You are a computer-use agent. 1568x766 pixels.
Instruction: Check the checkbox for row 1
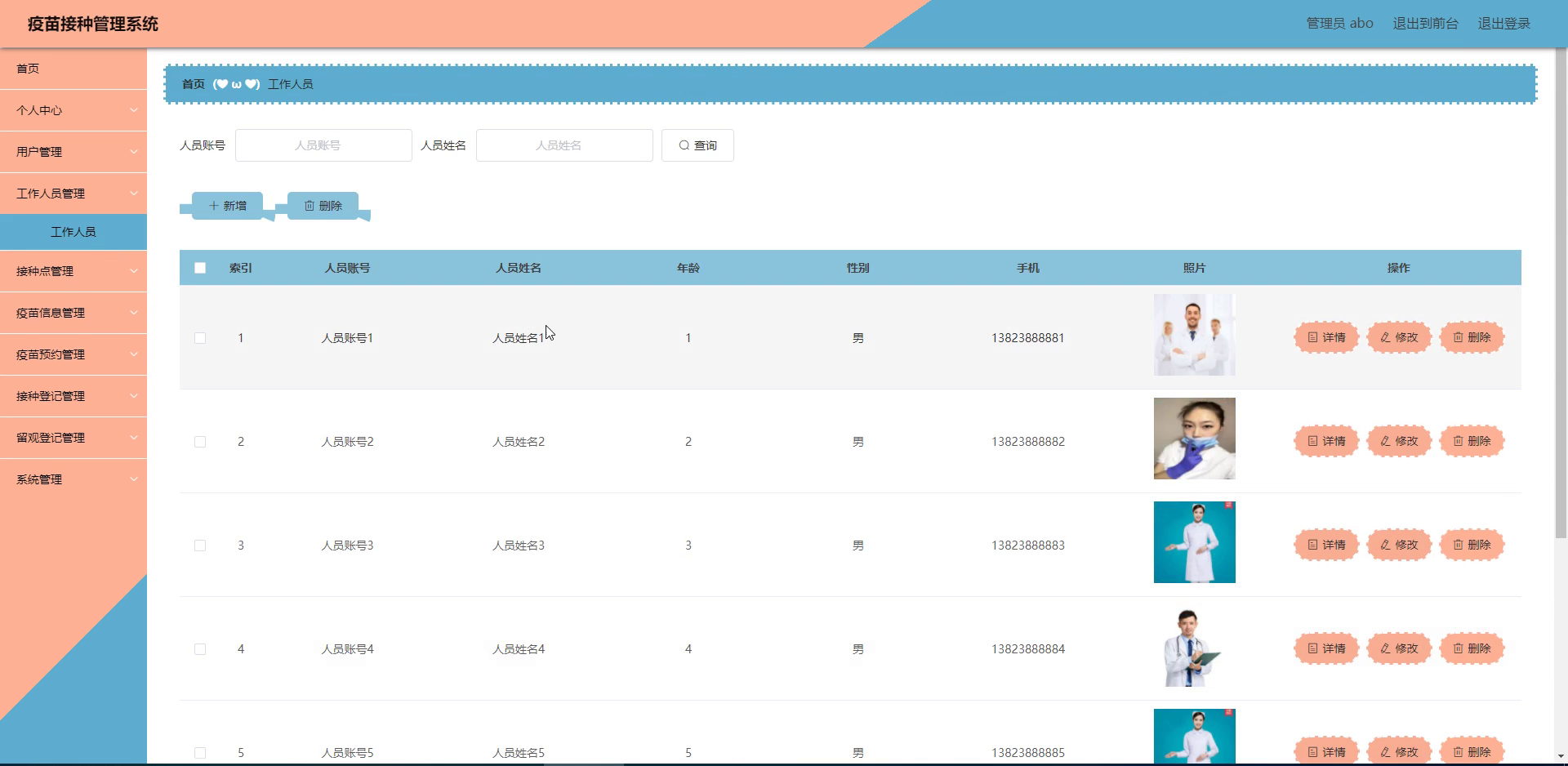click(x=200, y=338)
